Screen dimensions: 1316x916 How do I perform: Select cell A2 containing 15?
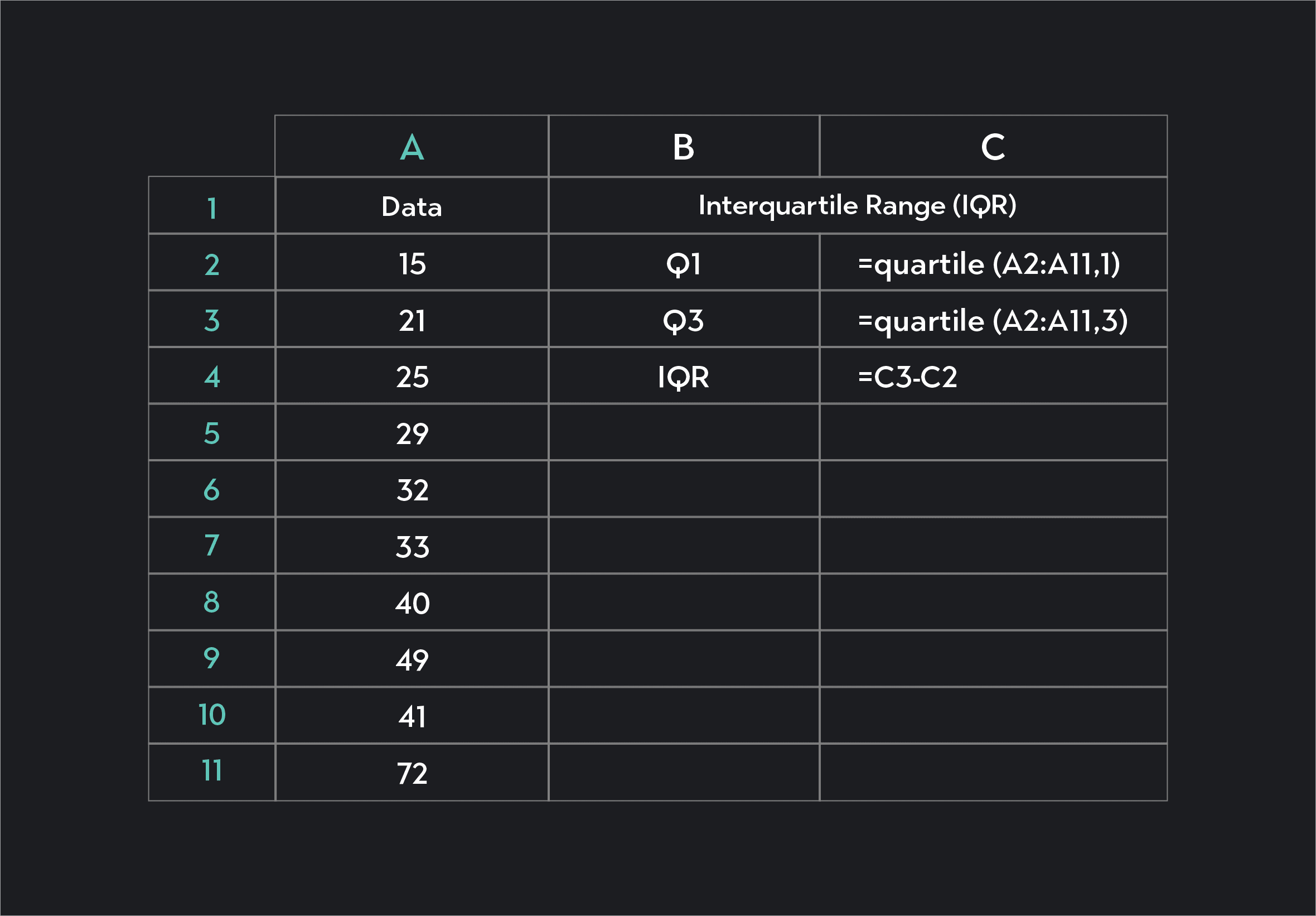(x=412, y=264)
